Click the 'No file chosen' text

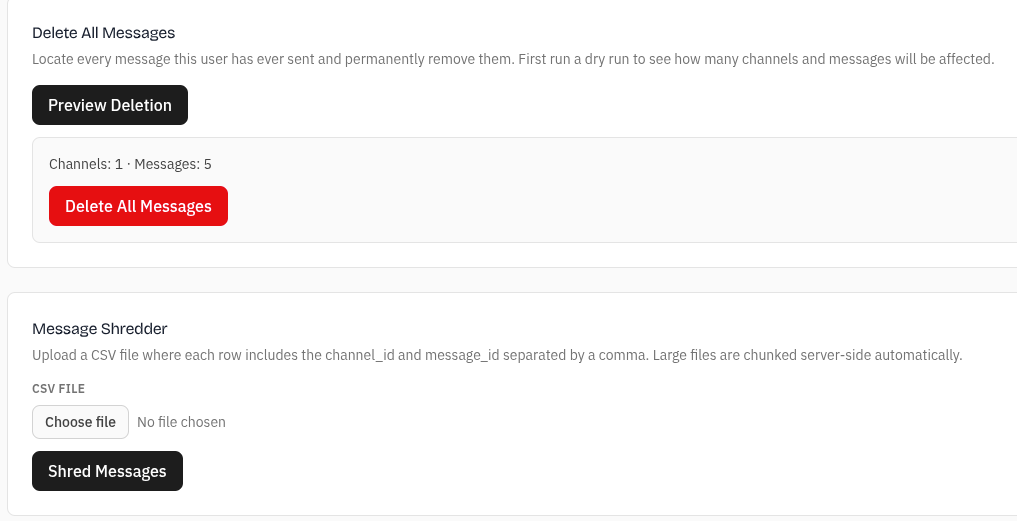[x=181, y=422]
